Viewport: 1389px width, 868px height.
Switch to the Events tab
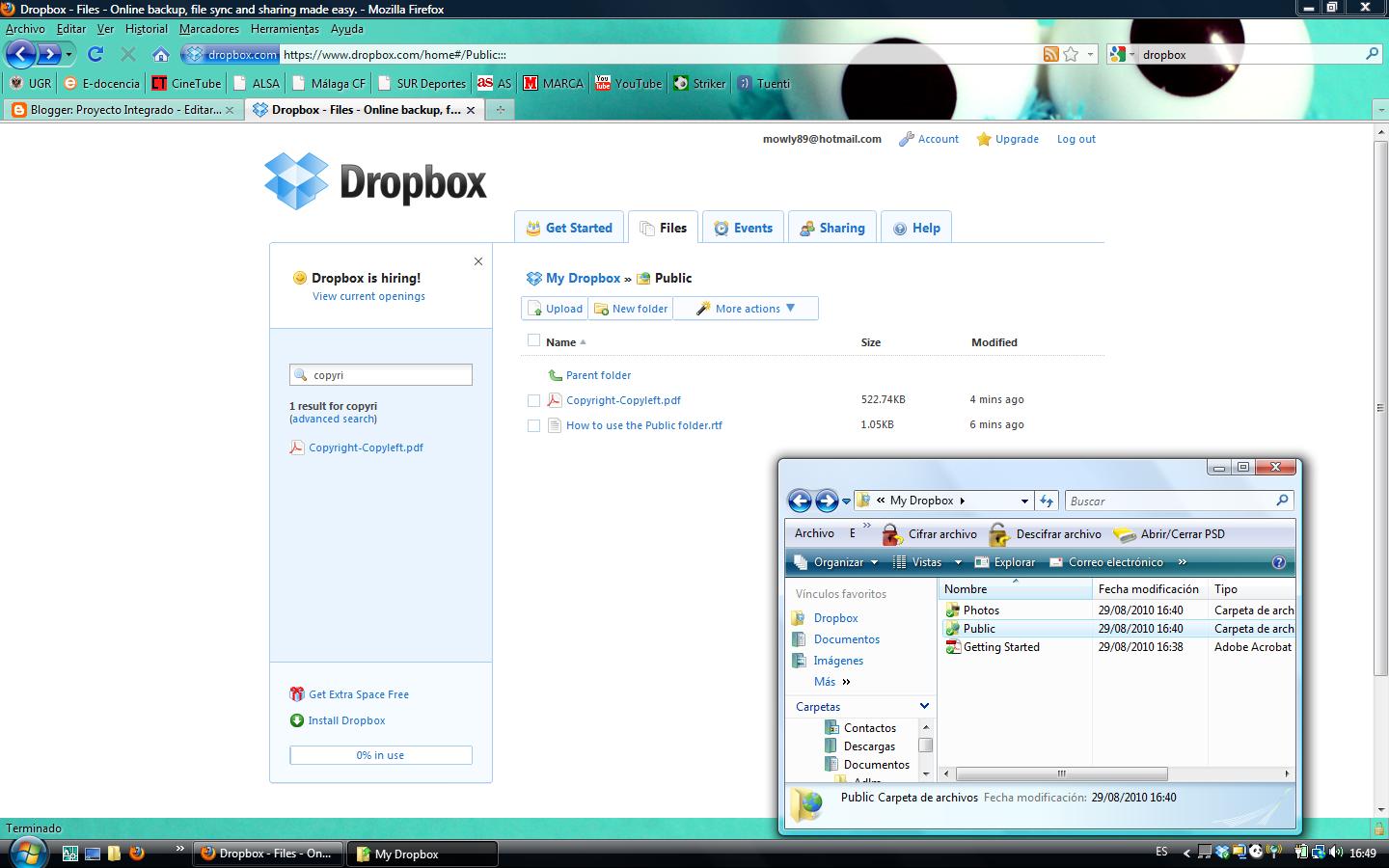point(743,227)
